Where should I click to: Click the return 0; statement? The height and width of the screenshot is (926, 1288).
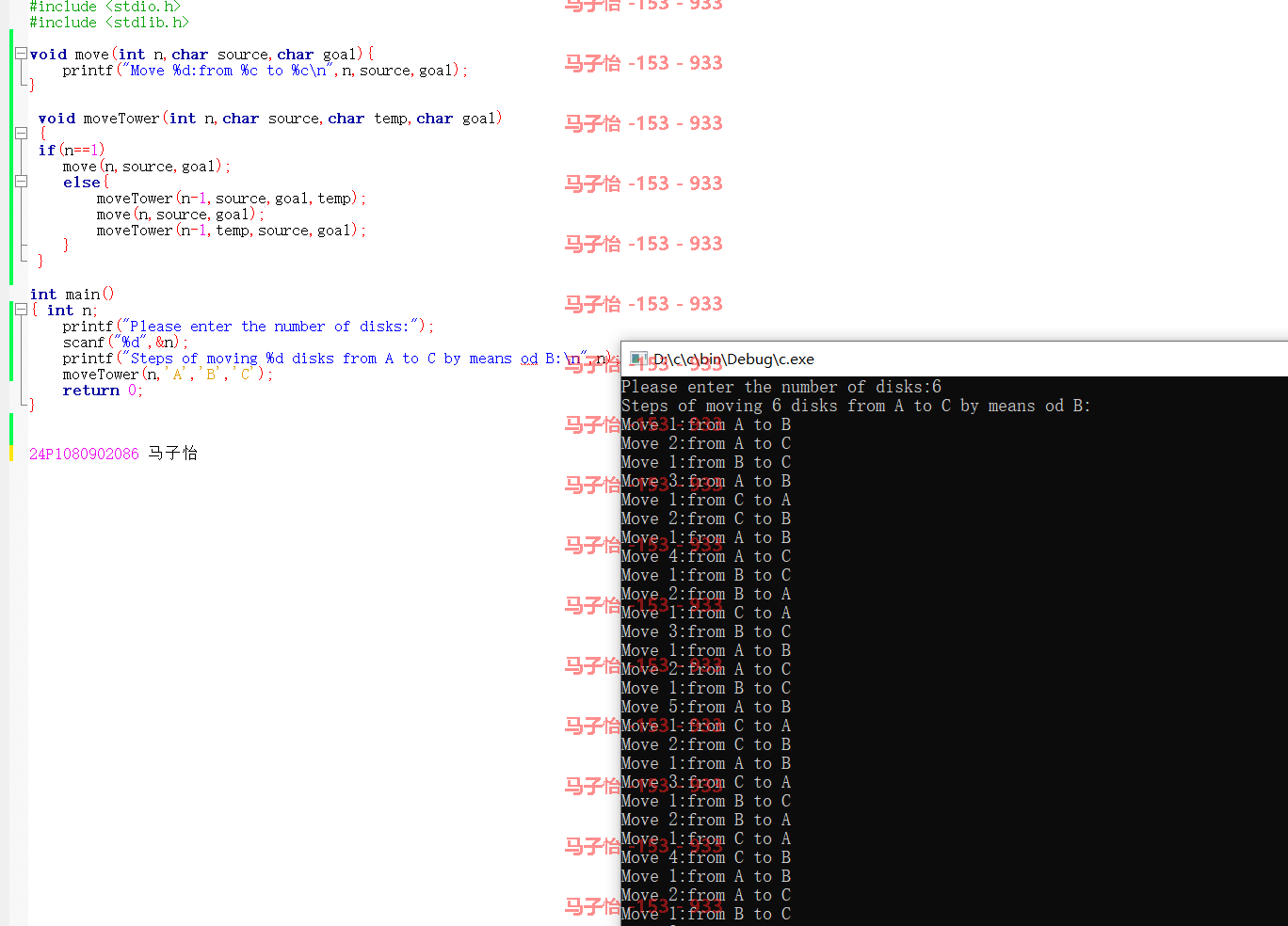pyautogui.click(x=103, y=391)
